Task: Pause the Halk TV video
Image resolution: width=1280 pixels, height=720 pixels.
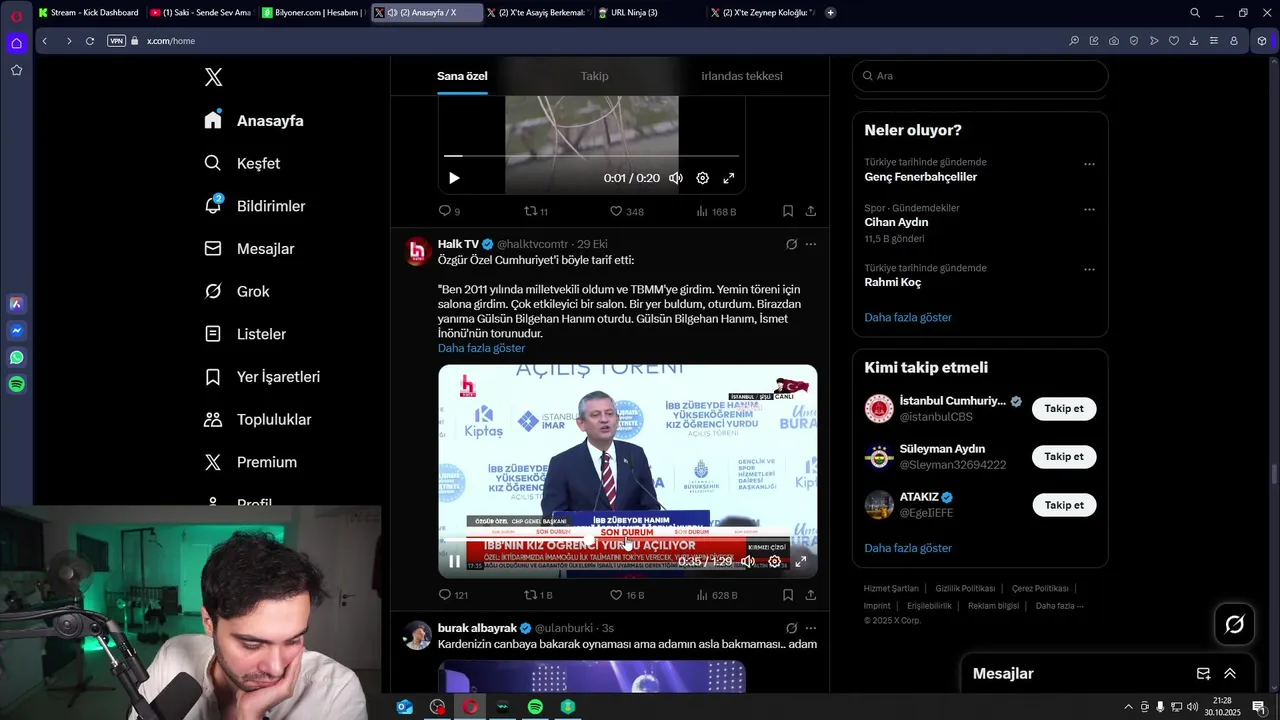Action: click(454, 562)
